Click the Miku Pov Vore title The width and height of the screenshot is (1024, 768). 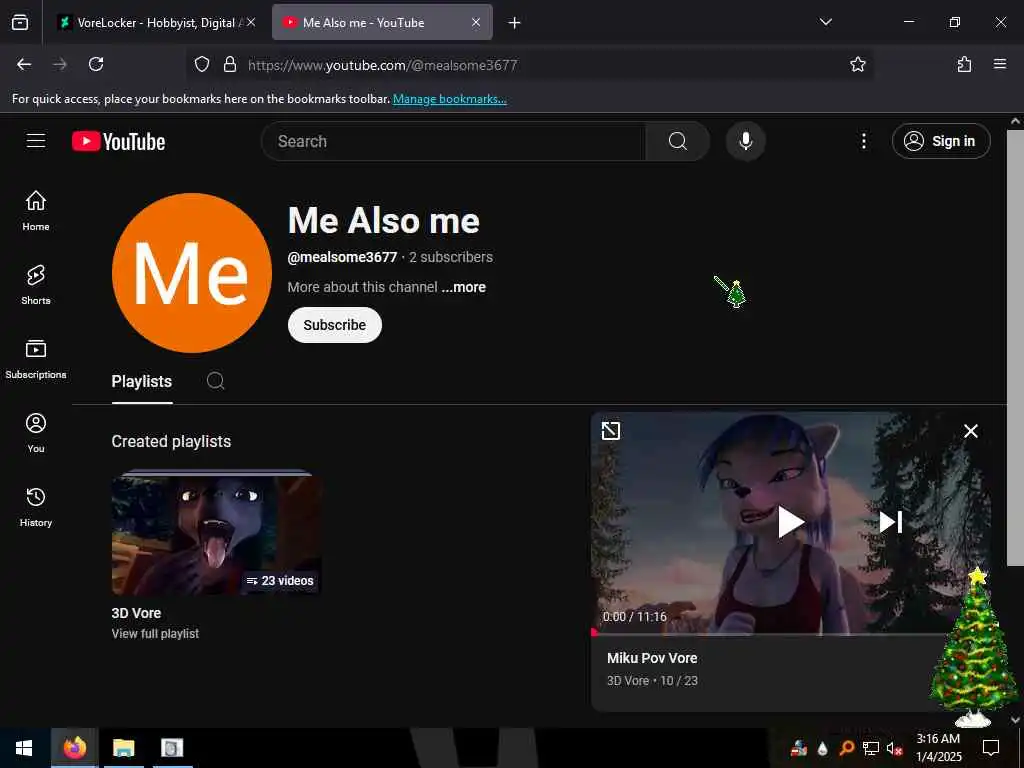[652, 658]
